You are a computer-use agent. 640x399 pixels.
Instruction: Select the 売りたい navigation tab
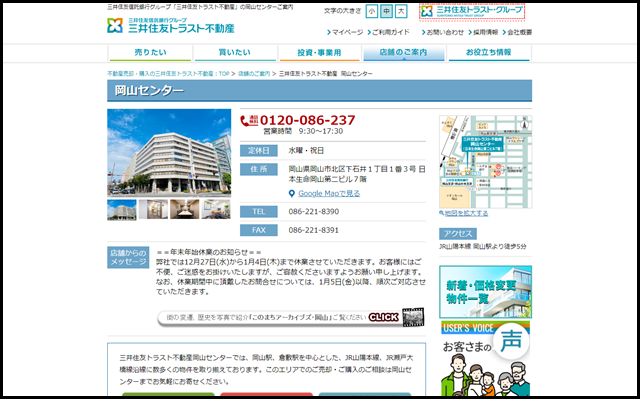point(150,53)
